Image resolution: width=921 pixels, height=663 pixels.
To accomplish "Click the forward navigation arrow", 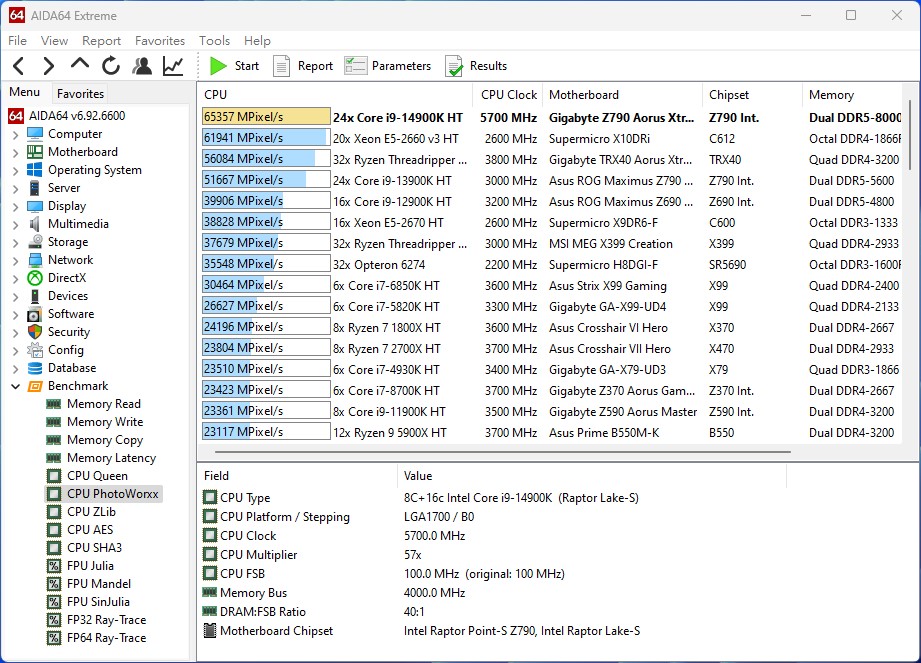I will tap(48, 66).
